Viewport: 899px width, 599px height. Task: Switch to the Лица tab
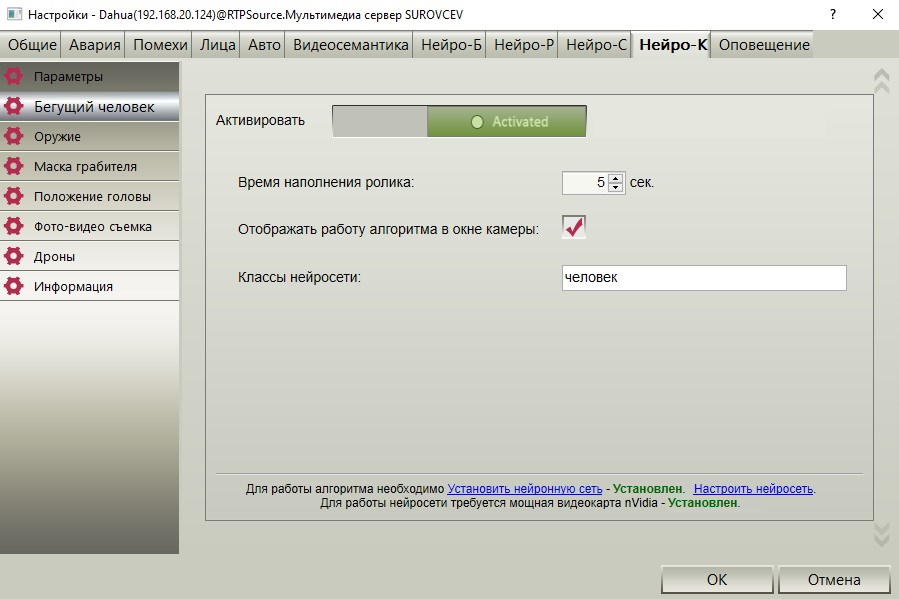[x=217, y=45]
